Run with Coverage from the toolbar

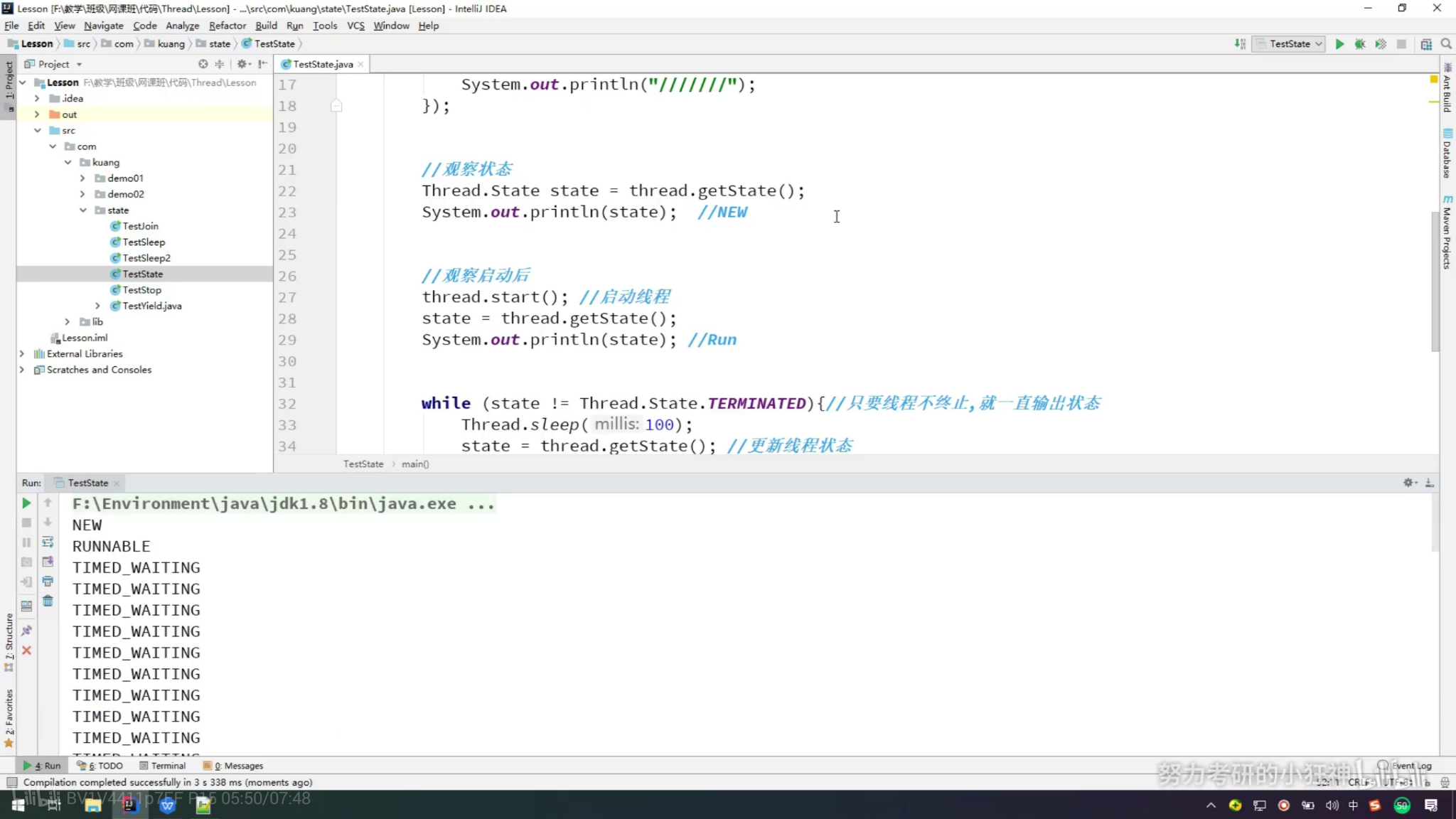click(1381, 44)
